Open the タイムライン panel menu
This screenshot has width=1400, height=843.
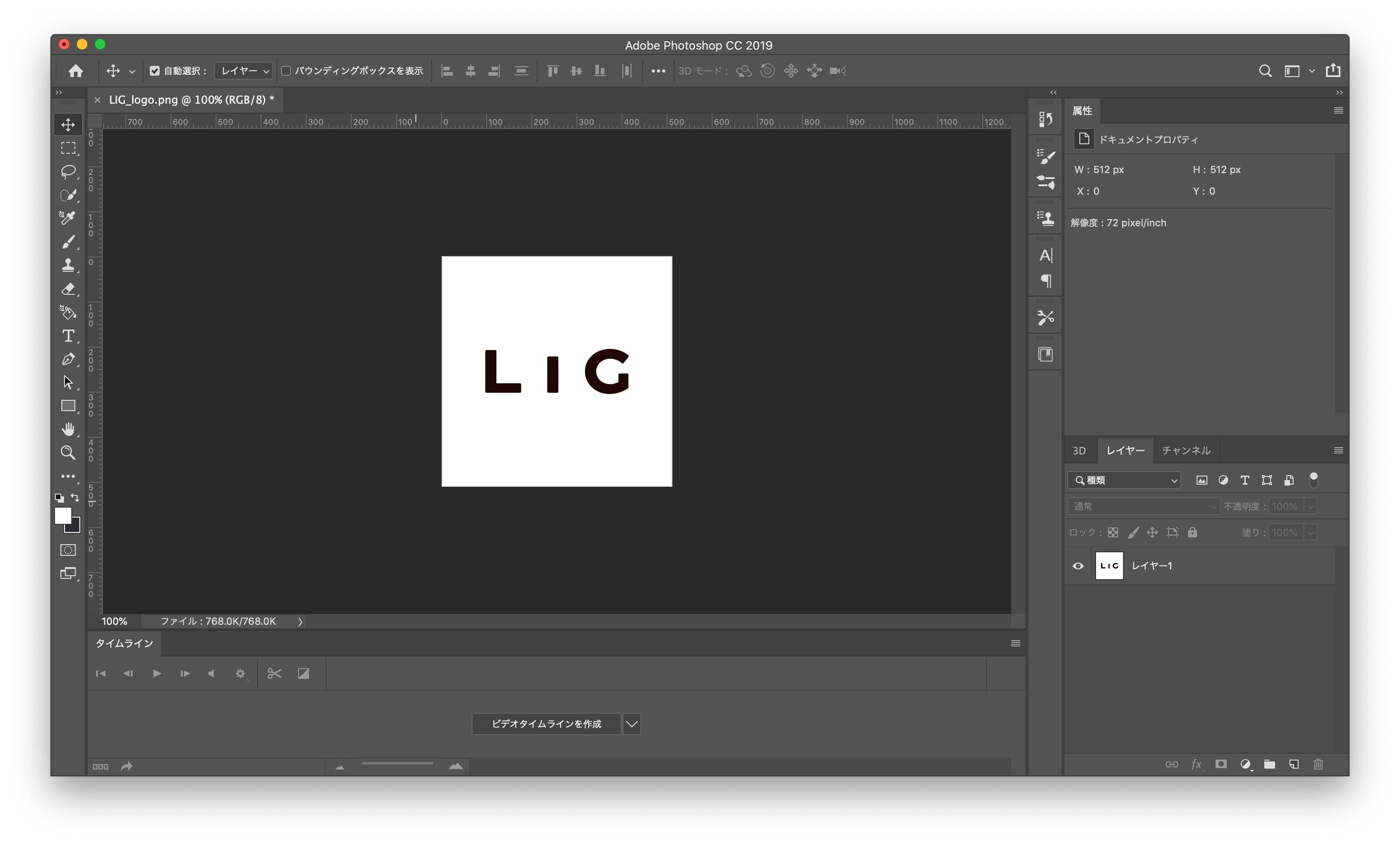(1015, 644)
